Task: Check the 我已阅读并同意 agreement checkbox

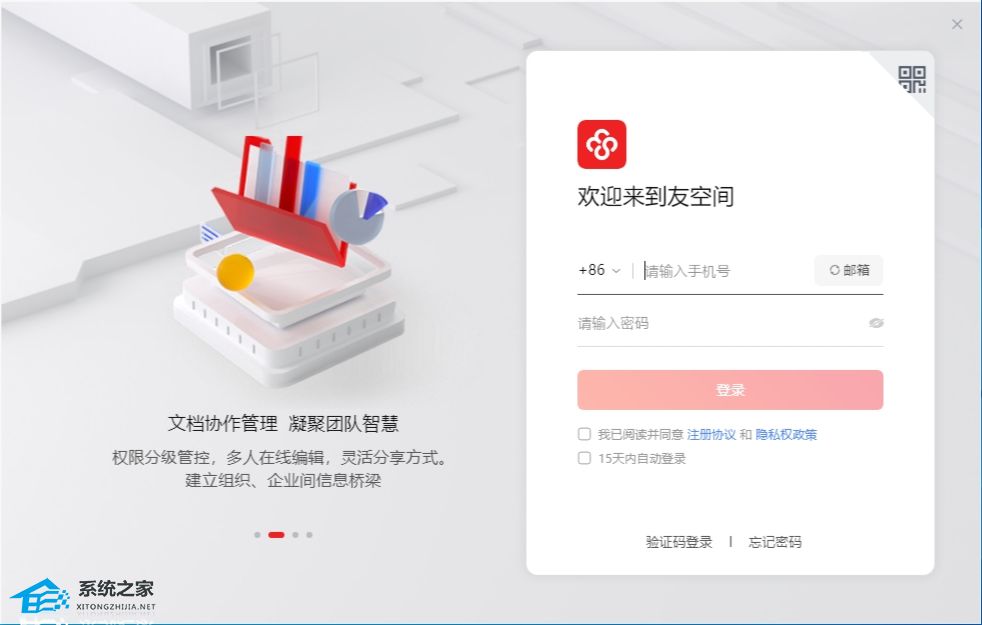Action: coord(584,434)
